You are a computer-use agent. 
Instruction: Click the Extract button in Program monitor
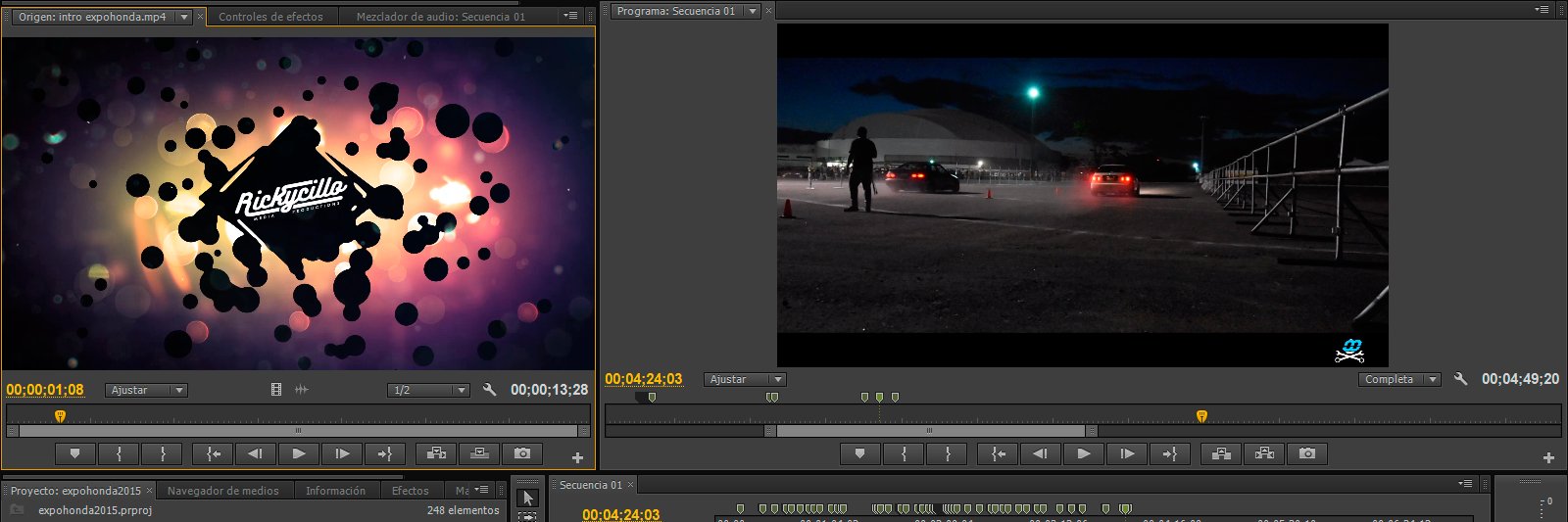pyautogui.click(x=1264, y=453)
